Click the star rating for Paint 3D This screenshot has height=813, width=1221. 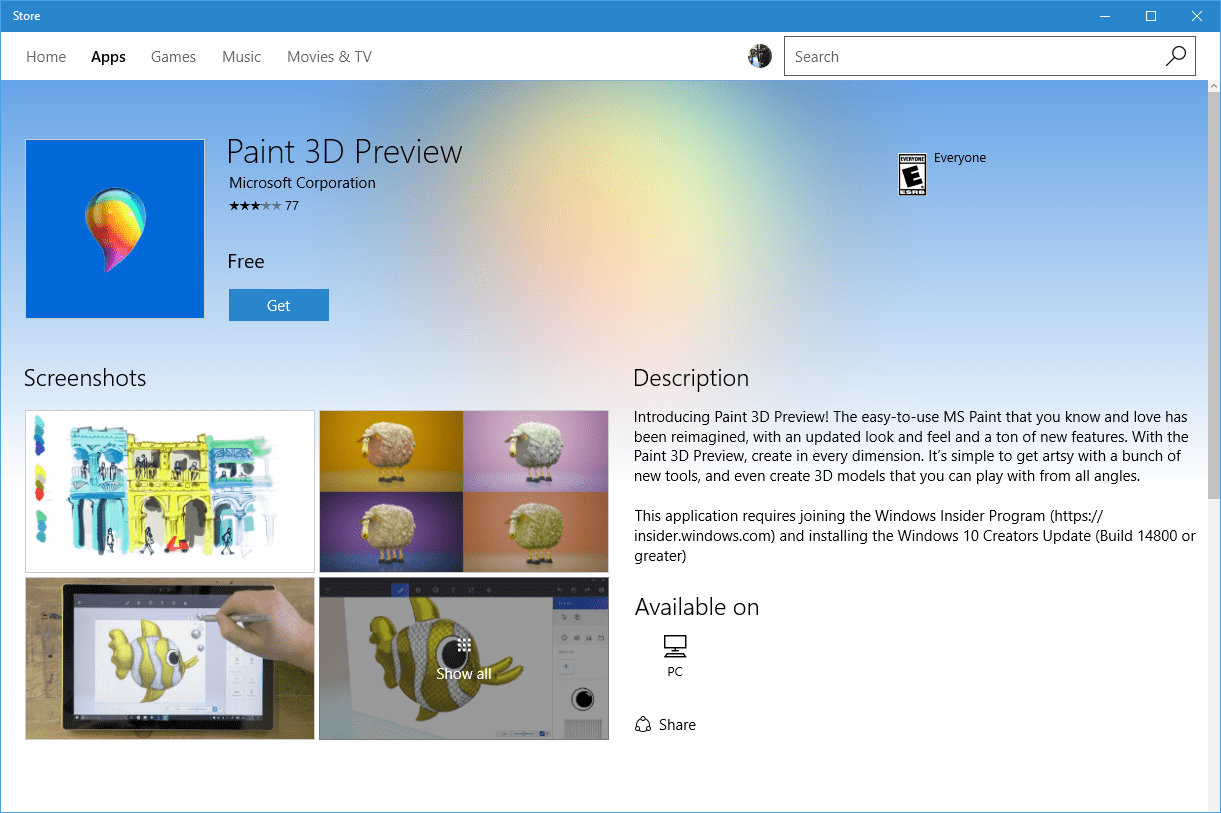(x=254, y=205)
